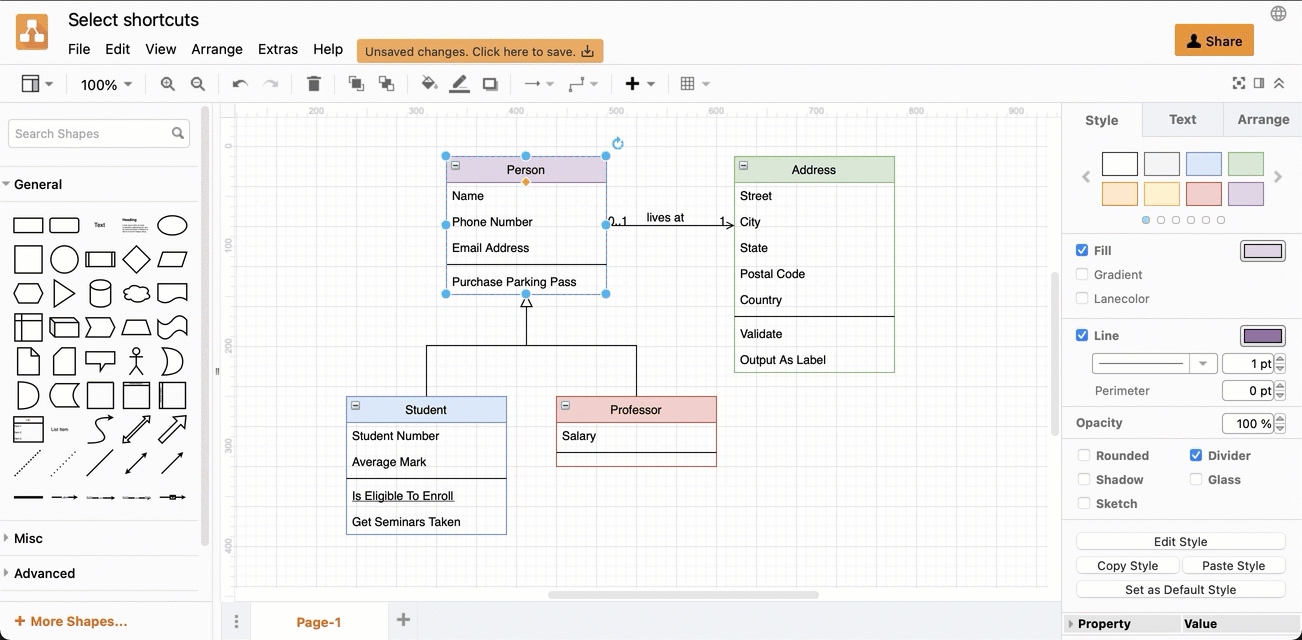Toggle the Rounded style checkbox

pyautogui.click(x=1083, y=455)
